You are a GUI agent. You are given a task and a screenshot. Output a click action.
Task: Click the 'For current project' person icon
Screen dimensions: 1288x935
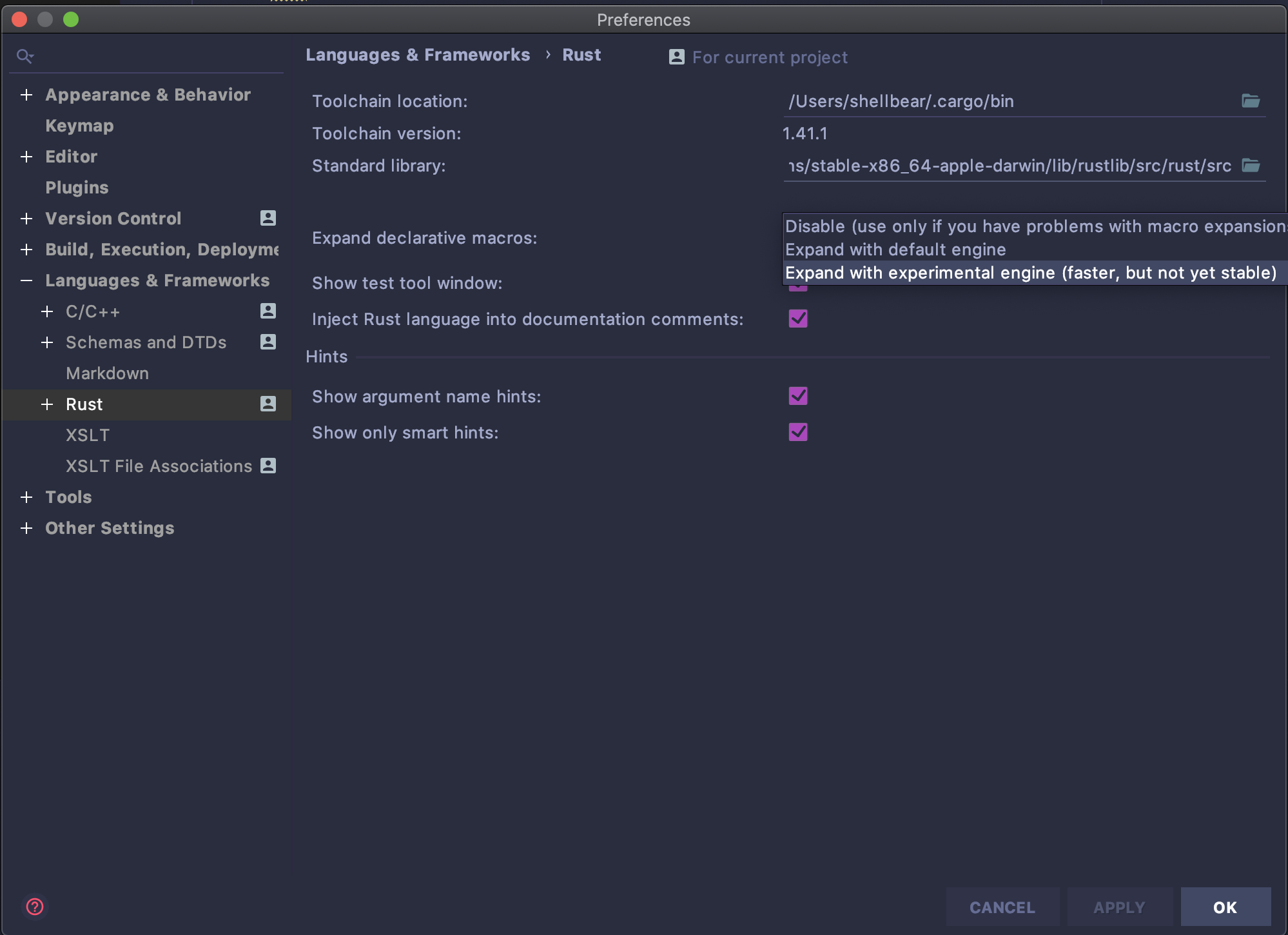675,57
